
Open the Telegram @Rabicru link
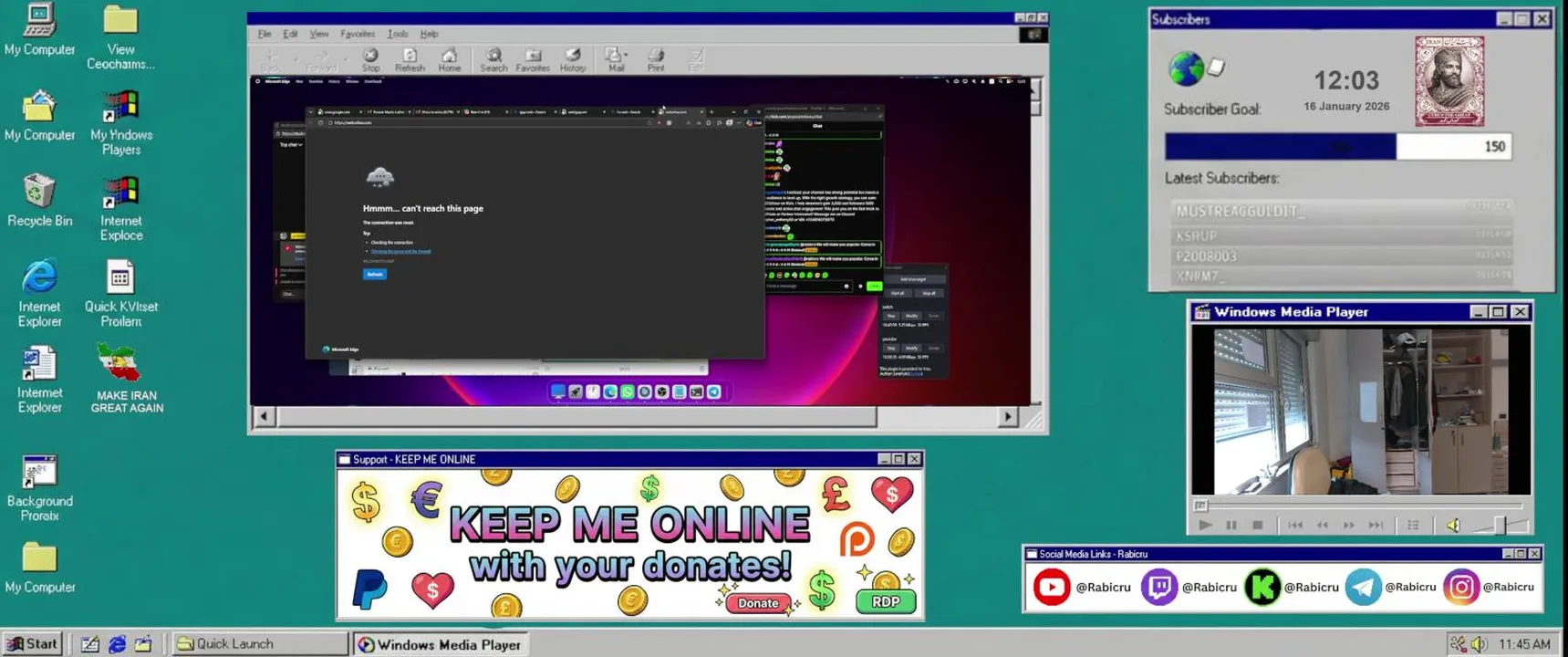coord(1391,587)
